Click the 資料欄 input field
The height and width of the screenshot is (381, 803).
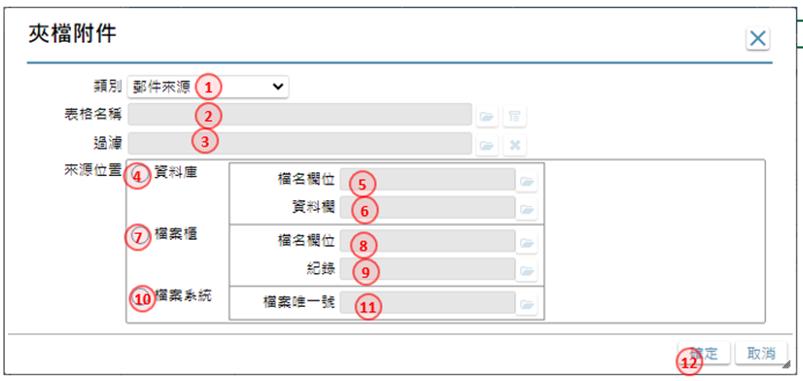428,207
